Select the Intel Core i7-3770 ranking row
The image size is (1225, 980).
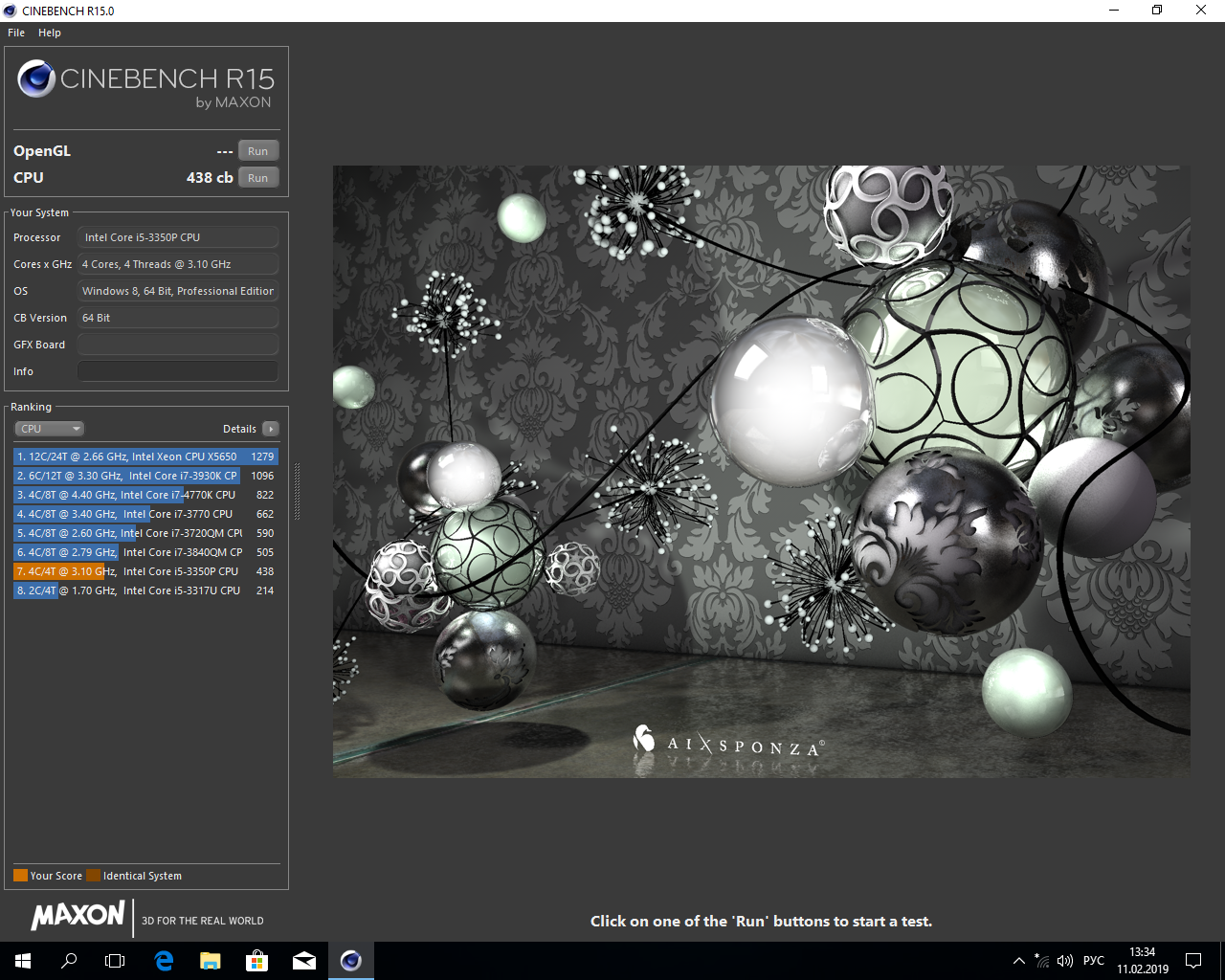point(145,514)
